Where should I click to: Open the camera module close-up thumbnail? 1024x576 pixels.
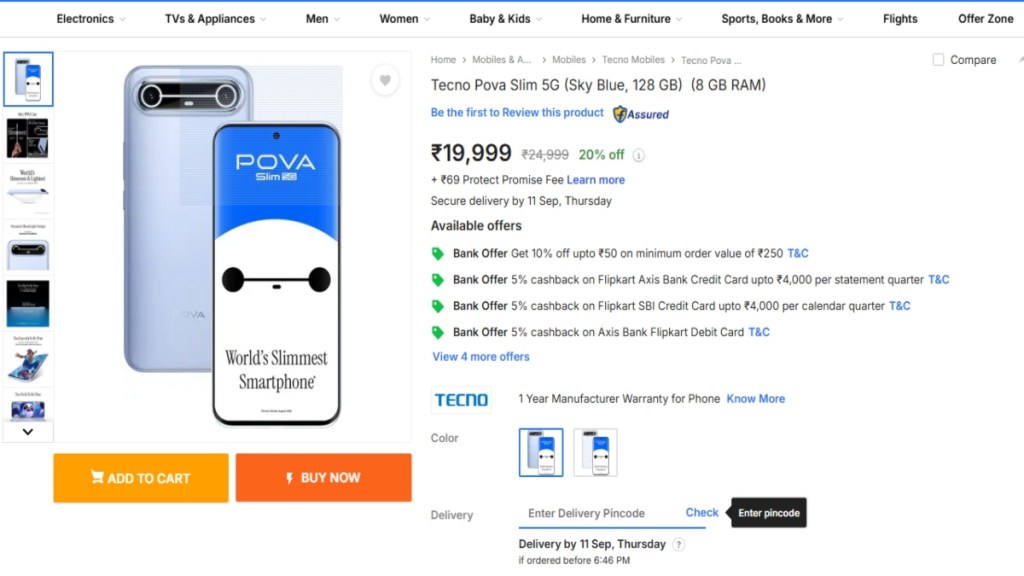(28, 246)
